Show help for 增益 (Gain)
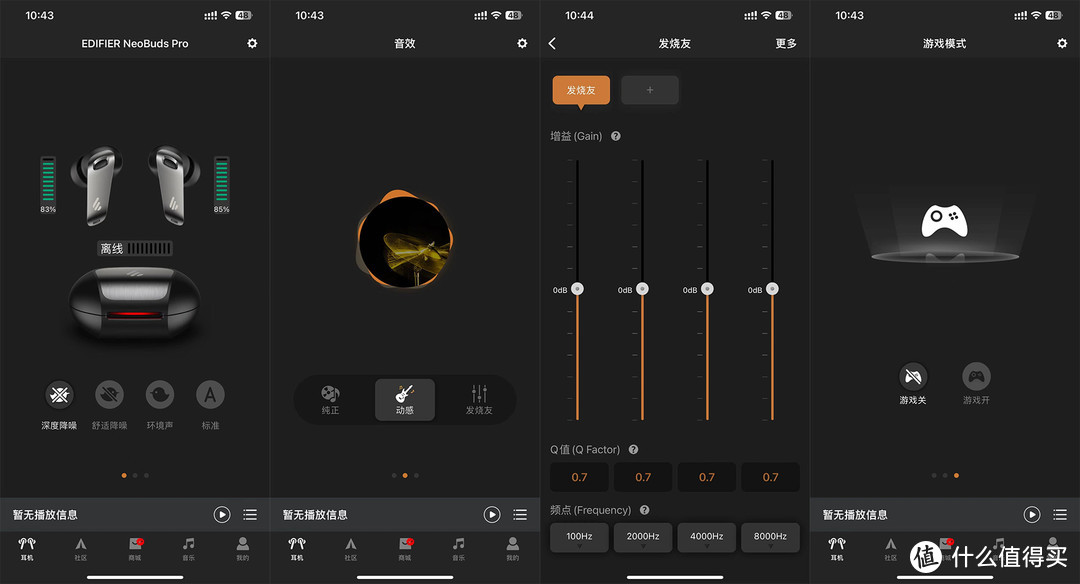 pyautogui.click(x=616, y=136)
